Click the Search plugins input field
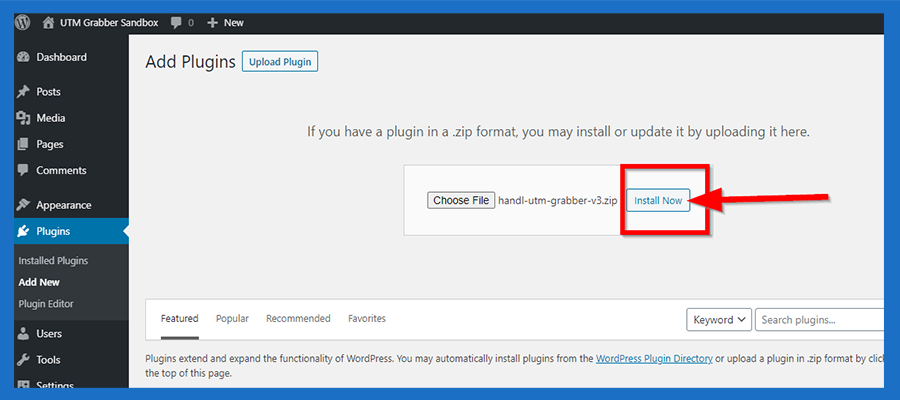The height and width of the screenshot is (400, 900). [x=818, y=320]
